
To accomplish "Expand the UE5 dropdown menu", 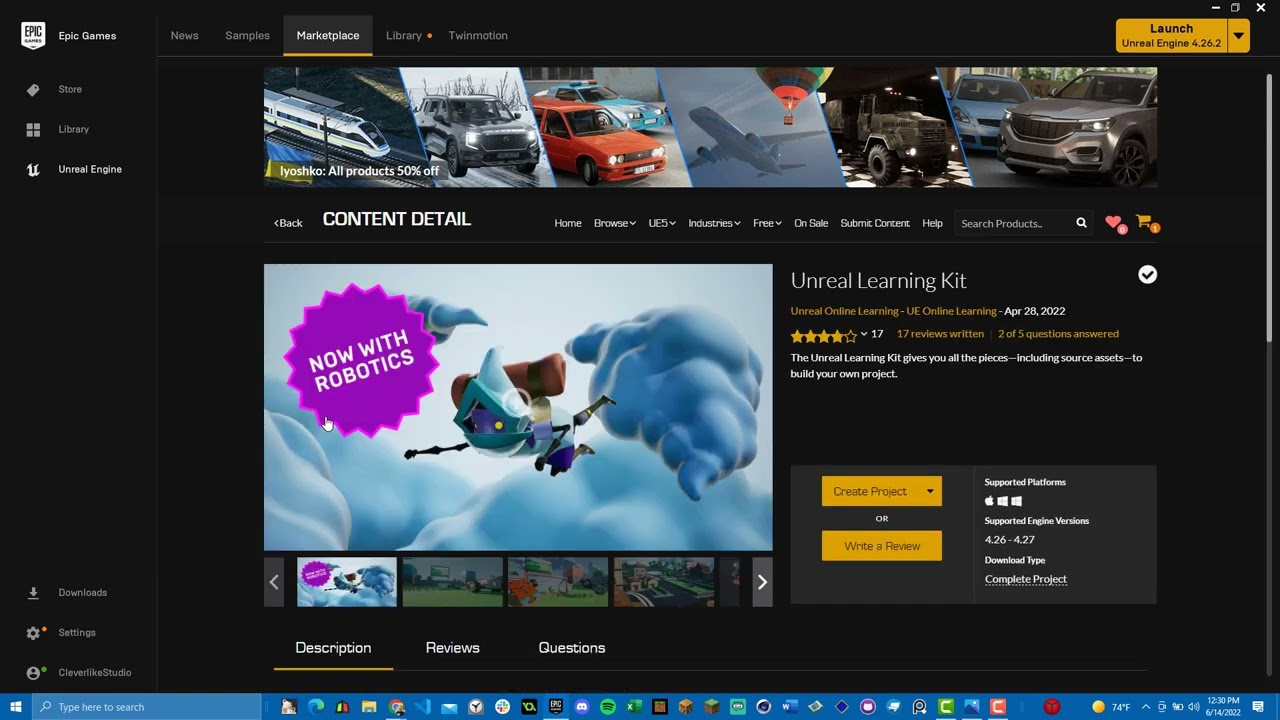I will pos(662,223).
